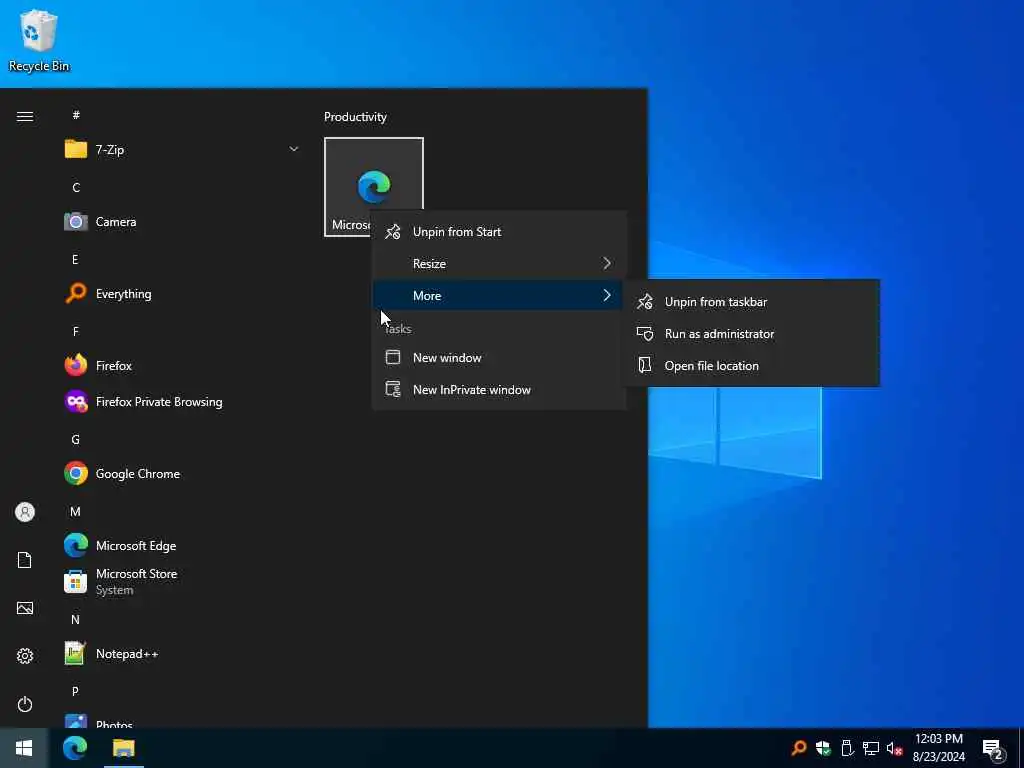Viewport: 1024px width, 768px height.
Task: Click the # section header
Action: coord(76,115)
